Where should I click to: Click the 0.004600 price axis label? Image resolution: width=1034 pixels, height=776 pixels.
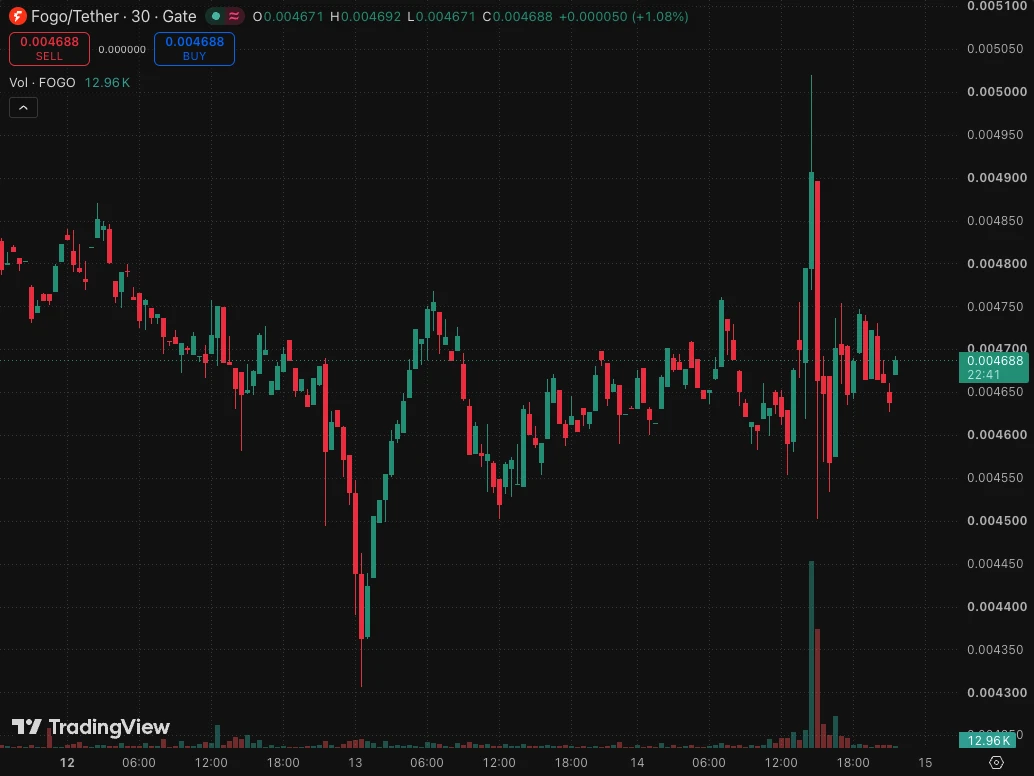996,434
